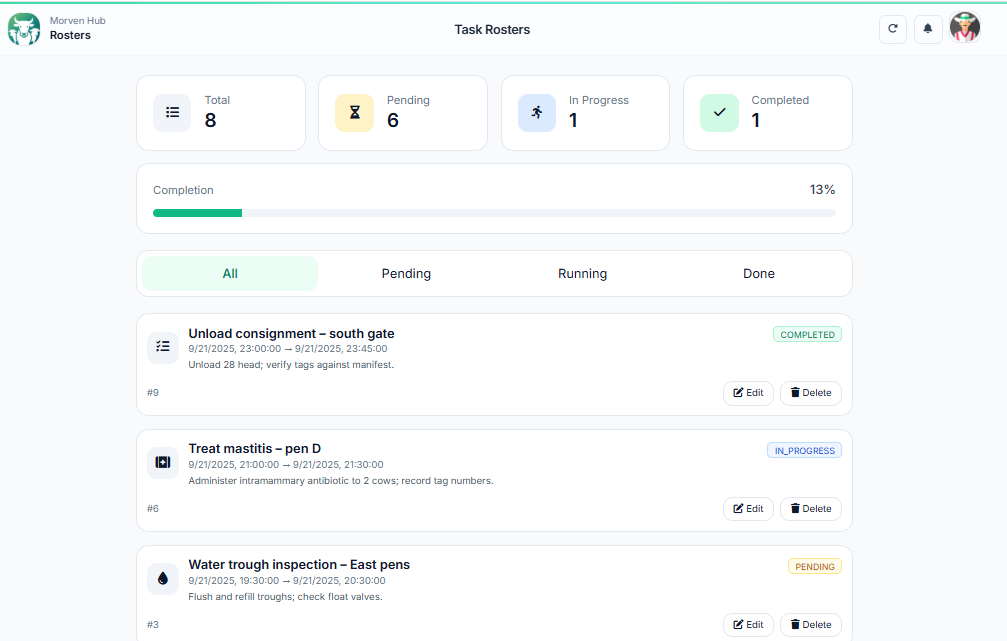The image size is (1007, 641).
Task: Open the Running filter tab
Action: coord(582,273)
